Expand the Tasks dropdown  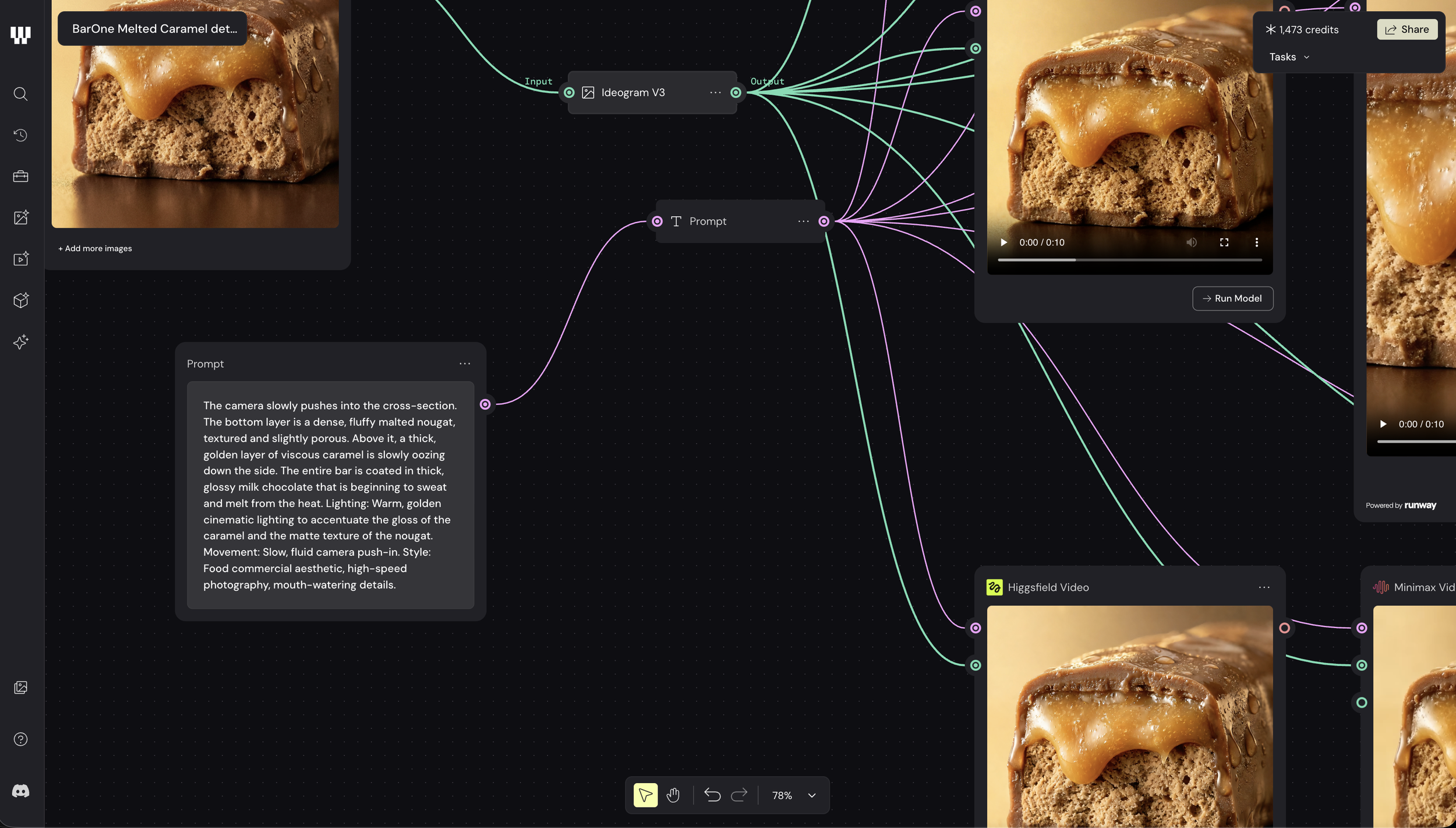1289,57
